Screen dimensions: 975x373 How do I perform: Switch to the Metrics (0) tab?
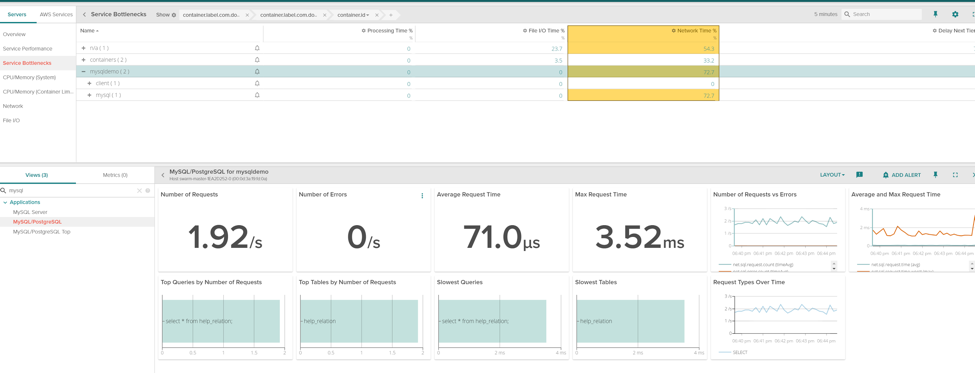[x=115, y=175]
